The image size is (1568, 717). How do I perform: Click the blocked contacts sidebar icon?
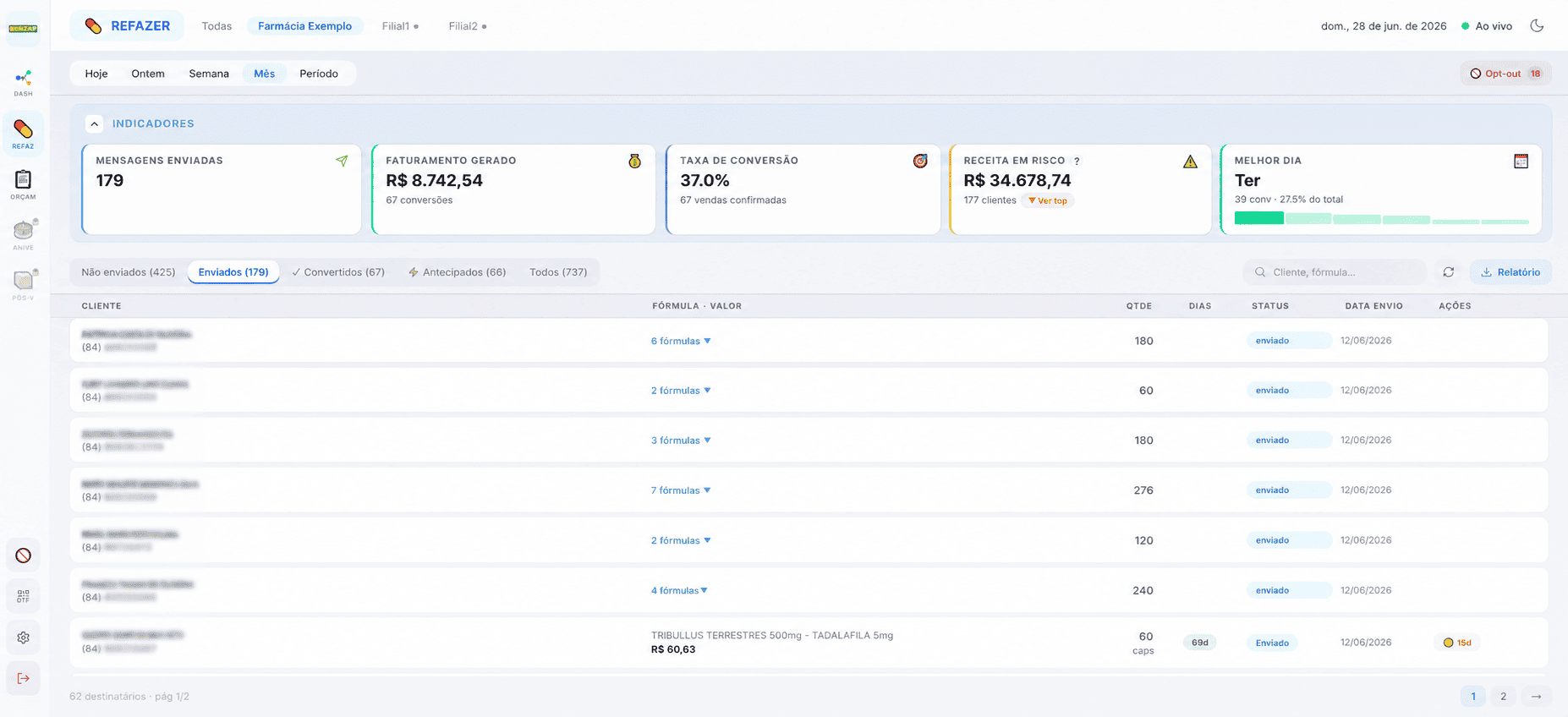tap(24, 556)
